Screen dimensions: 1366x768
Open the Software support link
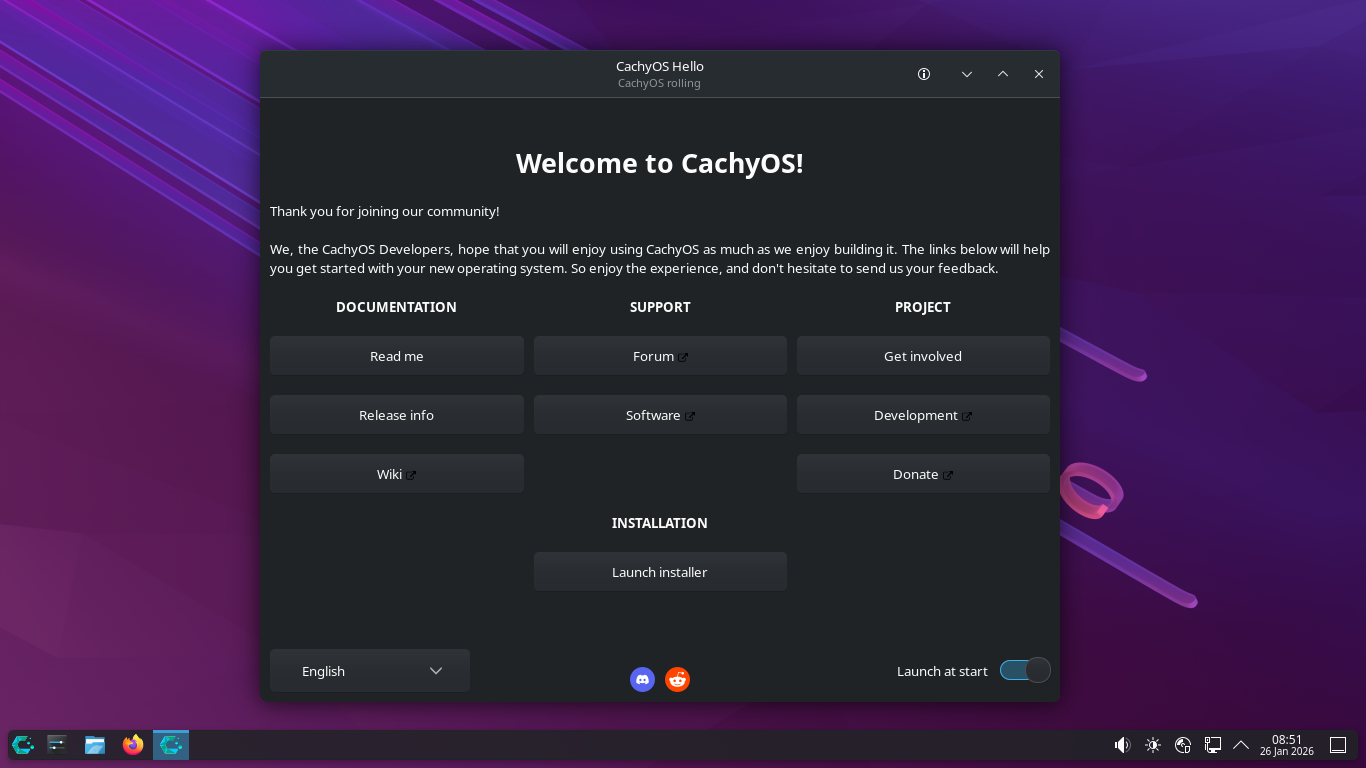click(x=660, y=415)
